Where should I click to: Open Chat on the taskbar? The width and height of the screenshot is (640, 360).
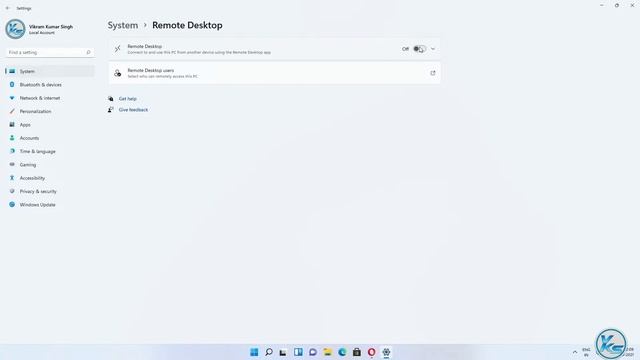tap(313, 352)
